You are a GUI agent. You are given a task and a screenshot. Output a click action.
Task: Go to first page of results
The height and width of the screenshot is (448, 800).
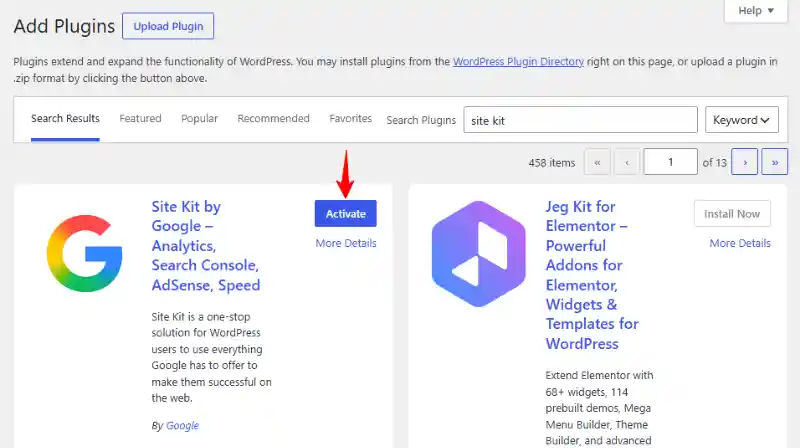[x=597, y=162]
